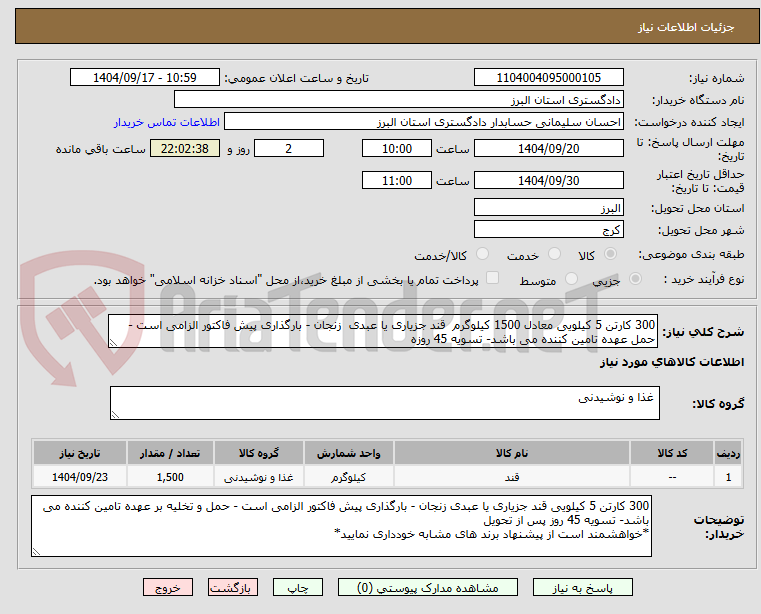Toggle the اسناد خزانه اسلامی payment checkbox
The image size is (761, 614).
pyautogui.click(x=492, y=278)
